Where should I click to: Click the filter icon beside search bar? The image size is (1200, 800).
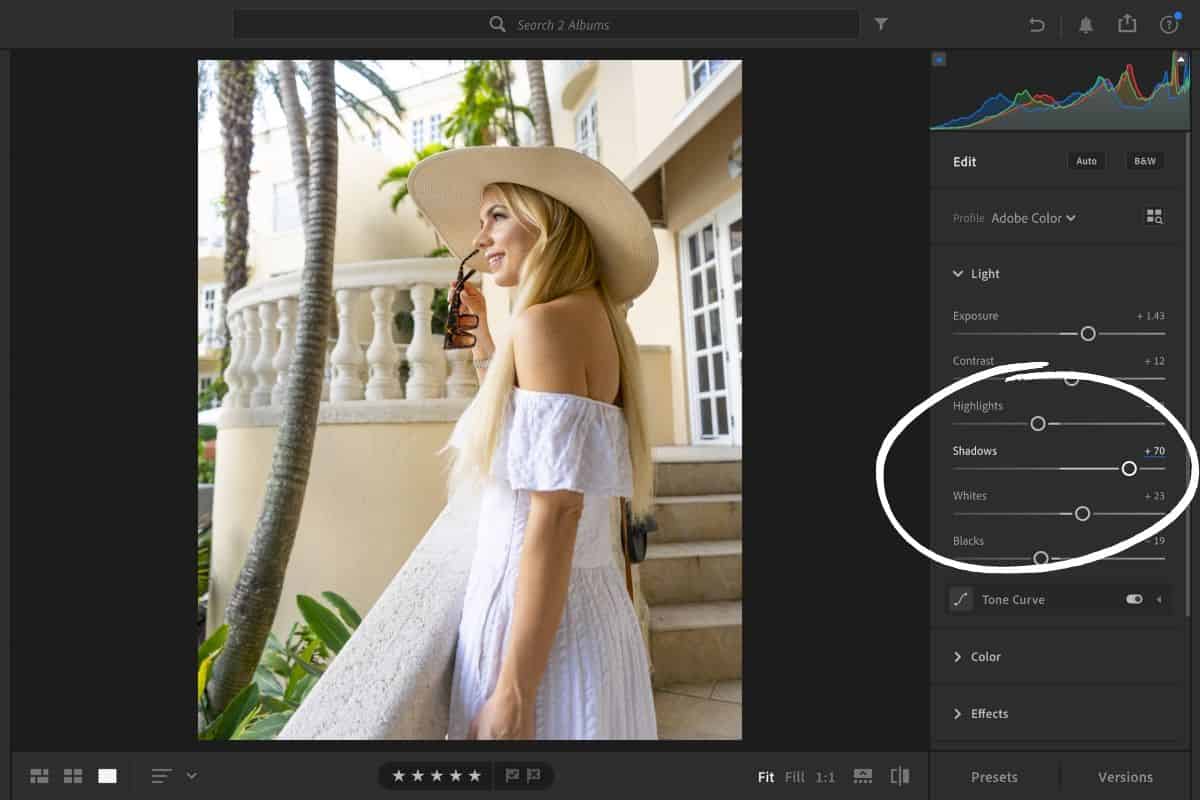881,24
